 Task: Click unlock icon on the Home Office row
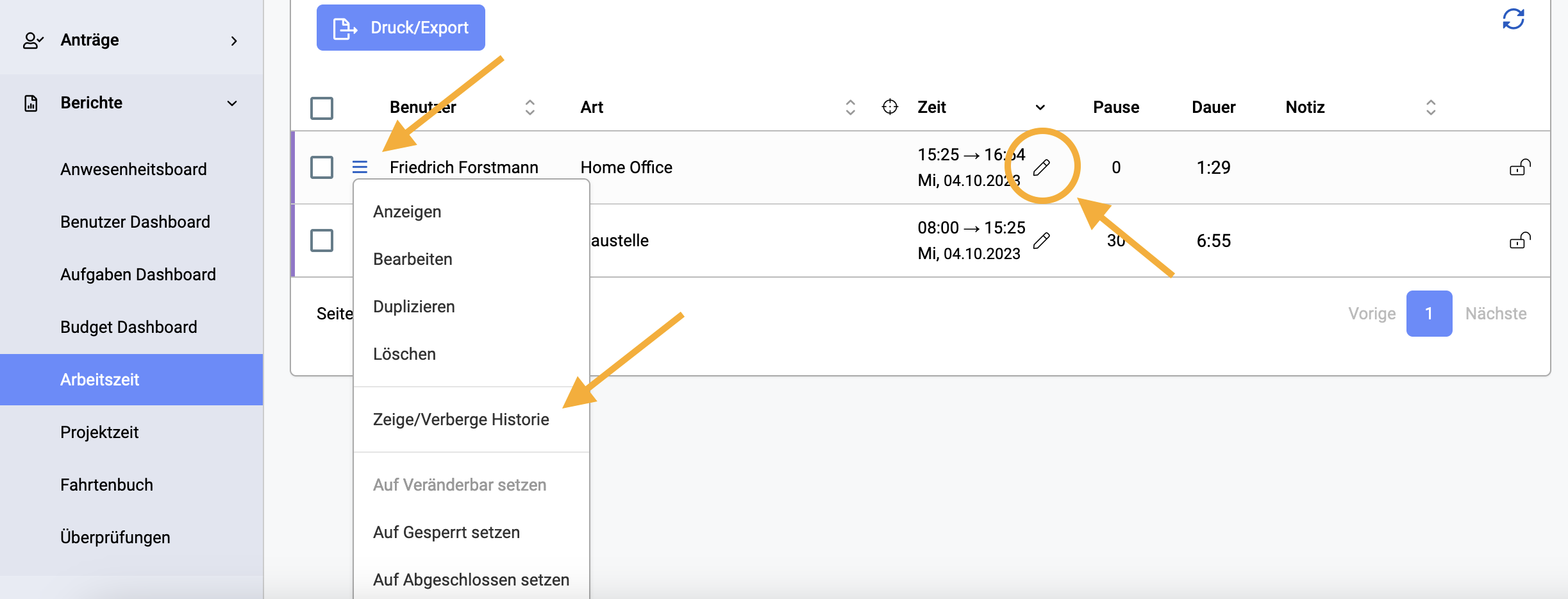1520,167
